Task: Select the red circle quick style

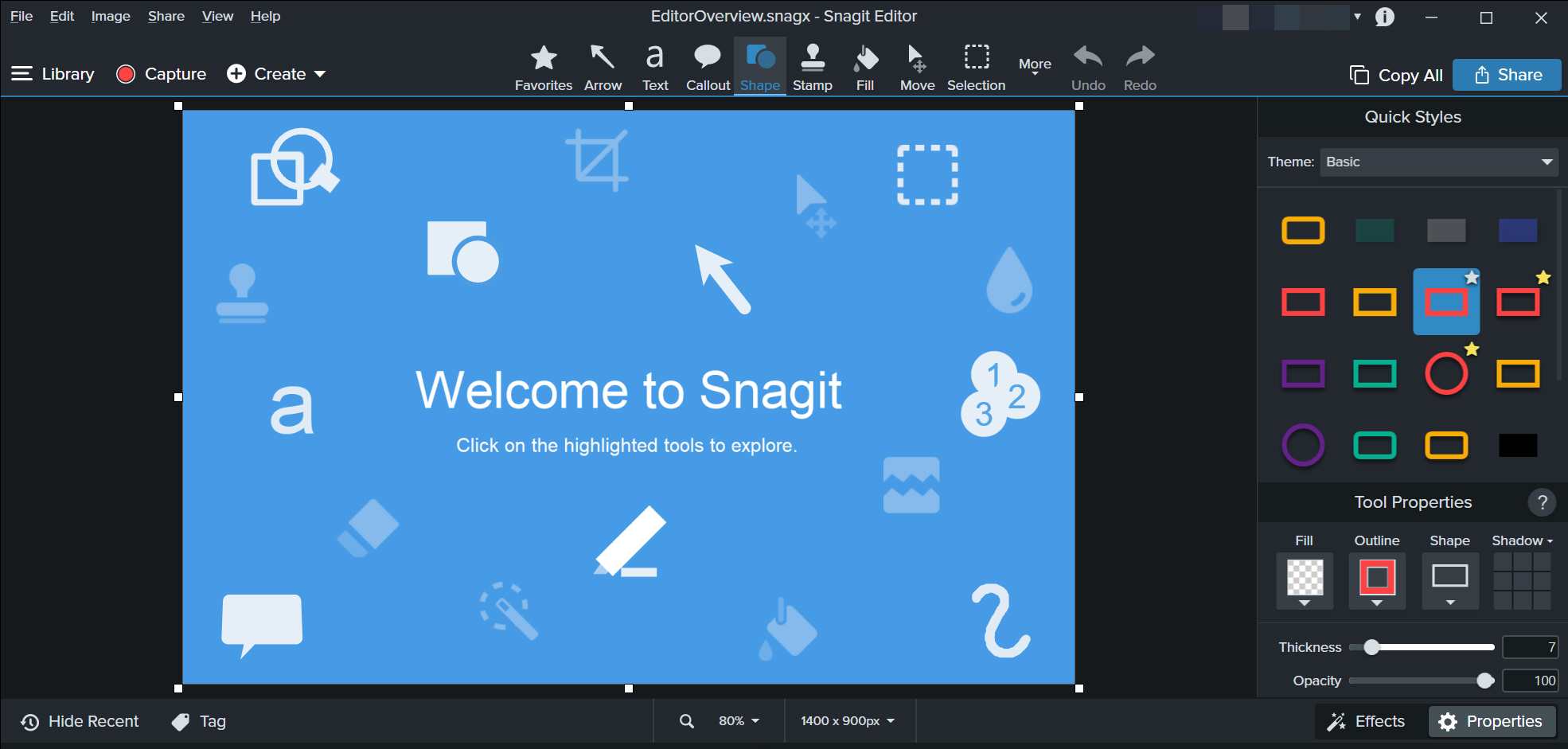Action: point(1447,373)
